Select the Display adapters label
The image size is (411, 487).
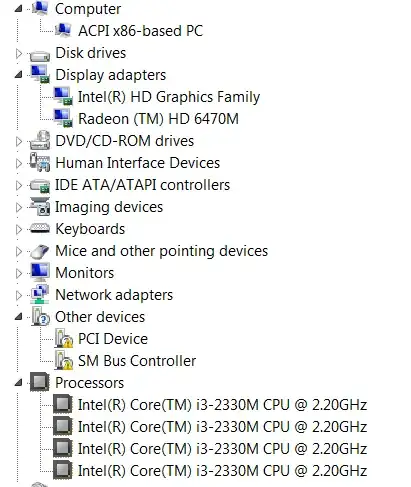(x=111, y=75)
